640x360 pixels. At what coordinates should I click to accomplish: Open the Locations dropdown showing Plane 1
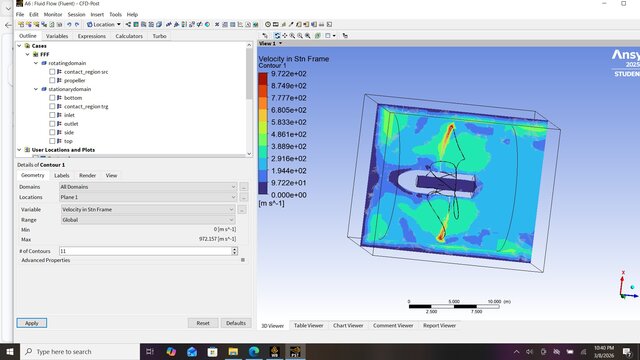[x=148, y=197]
